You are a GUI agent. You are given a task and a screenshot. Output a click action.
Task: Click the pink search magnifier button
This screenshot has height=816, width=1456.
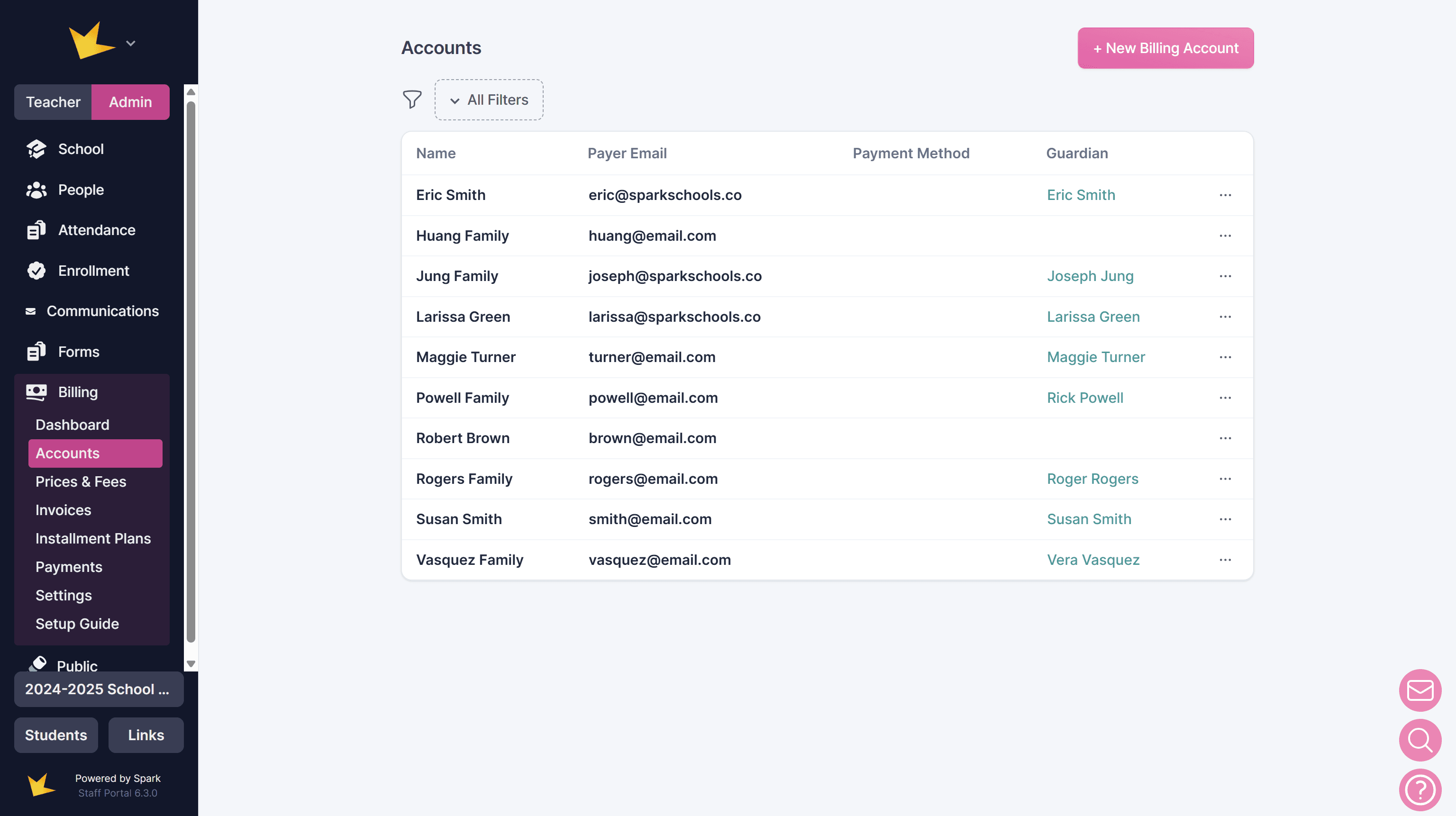tap(1419, 740)
